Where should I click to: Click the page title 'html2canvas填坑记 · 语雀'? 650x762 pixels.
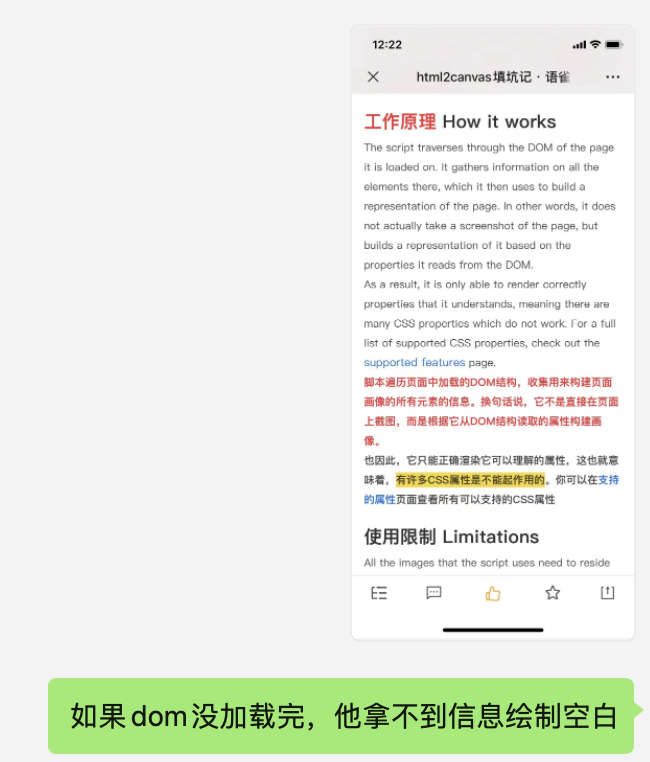click(493, 77)
